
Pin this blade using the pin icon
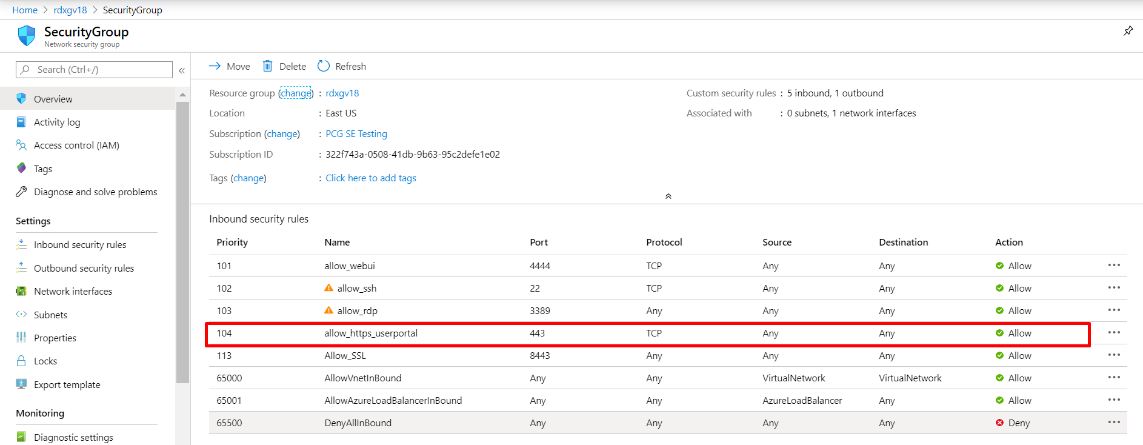(1129, 32)
